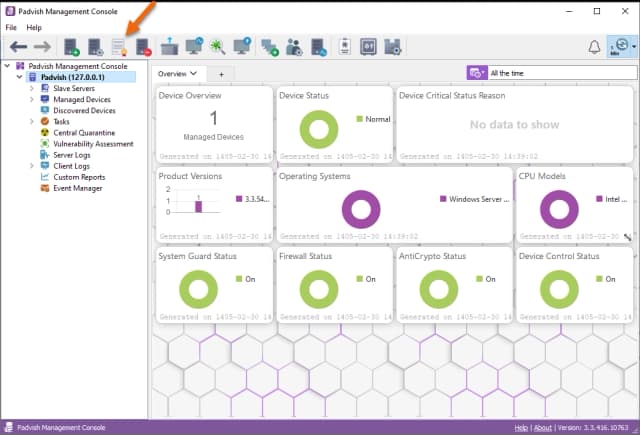Open the Help menu
The width and height of the screenshot is (640, 435).
34,27
